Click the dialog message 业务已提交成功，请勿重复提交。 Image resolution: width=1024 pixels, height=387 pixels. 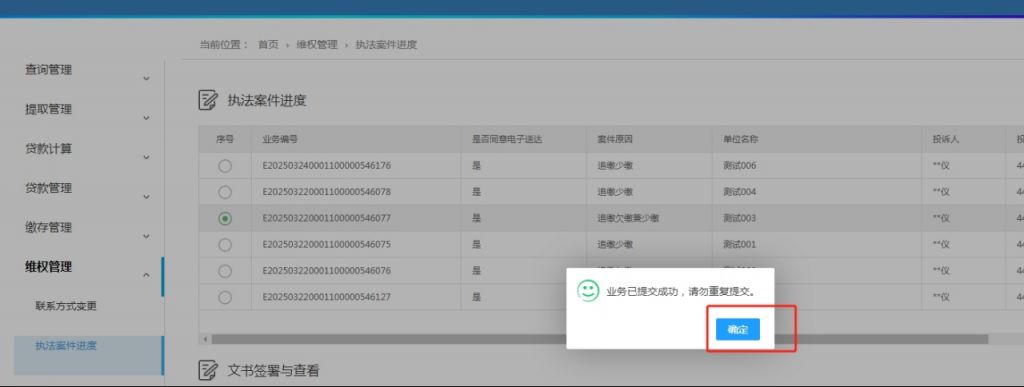tap(681, 292)
